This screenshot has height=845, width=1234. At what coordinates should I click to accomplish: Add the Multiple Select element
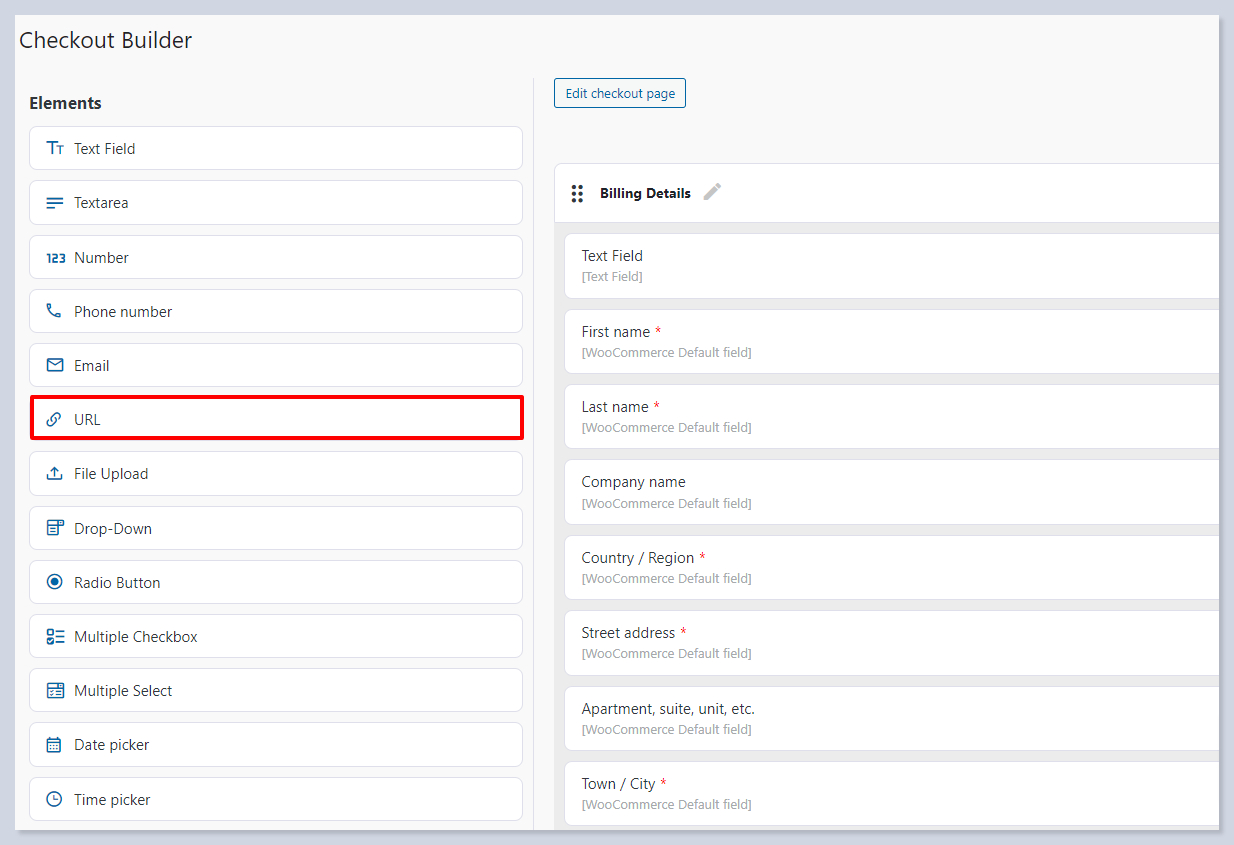(x=276, y=690)
